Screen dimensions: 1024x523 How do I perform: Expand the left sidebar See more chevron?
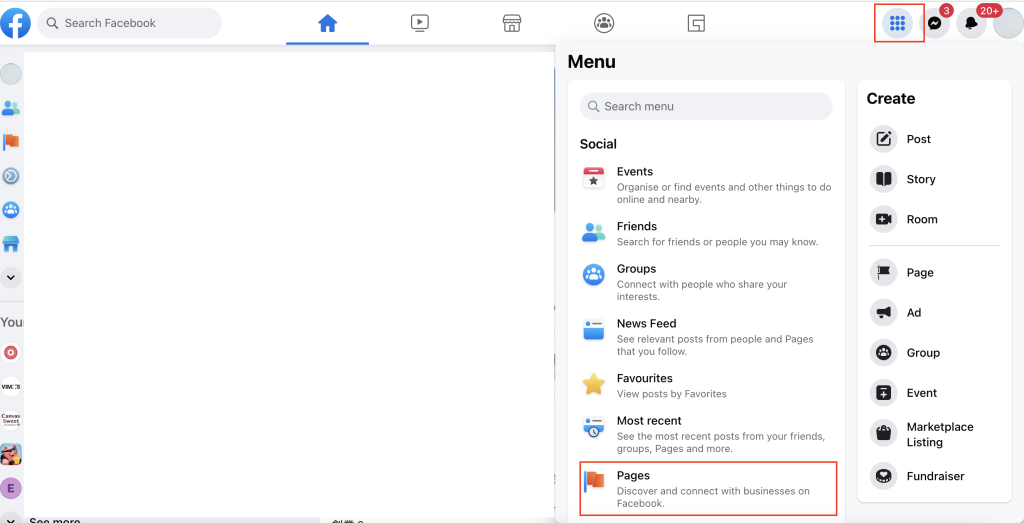point(11,277)
